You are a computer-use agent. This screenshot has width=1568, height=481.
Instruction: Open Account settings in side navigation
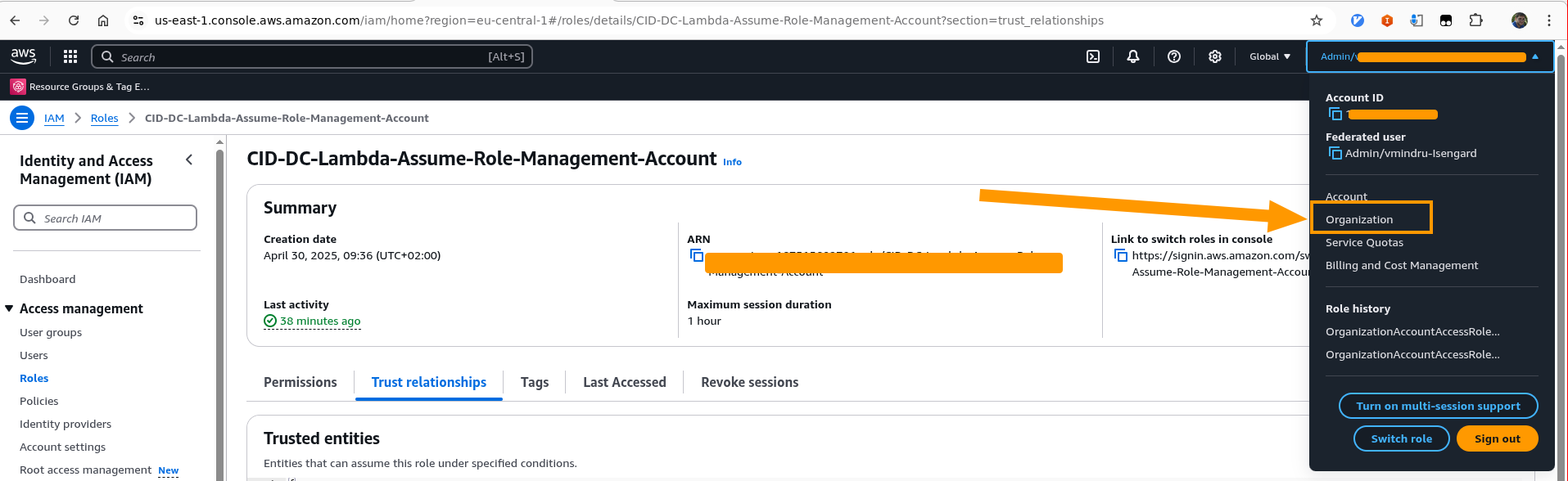coord(62,447)
